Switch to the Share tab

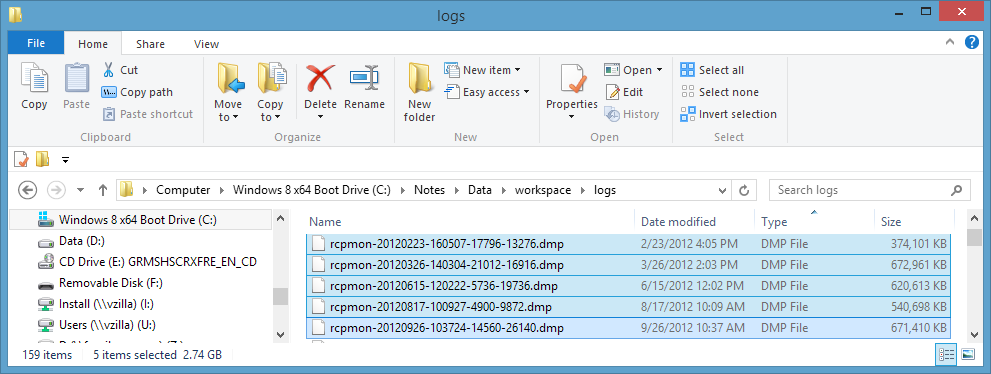coord(150,44)
